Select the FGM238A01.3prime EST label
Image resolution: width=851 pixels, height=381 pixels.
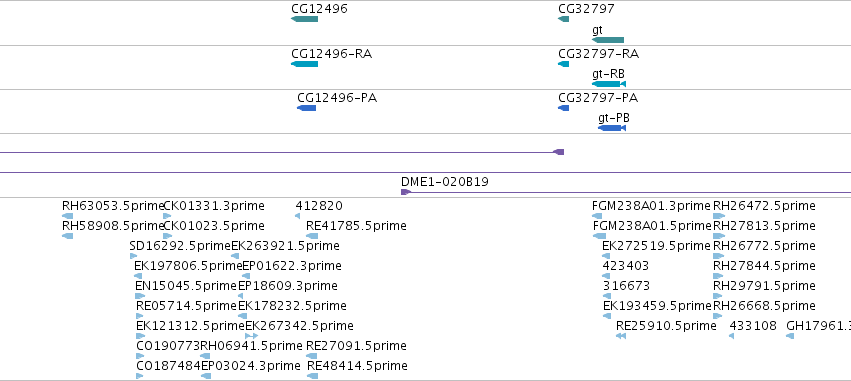651,206
